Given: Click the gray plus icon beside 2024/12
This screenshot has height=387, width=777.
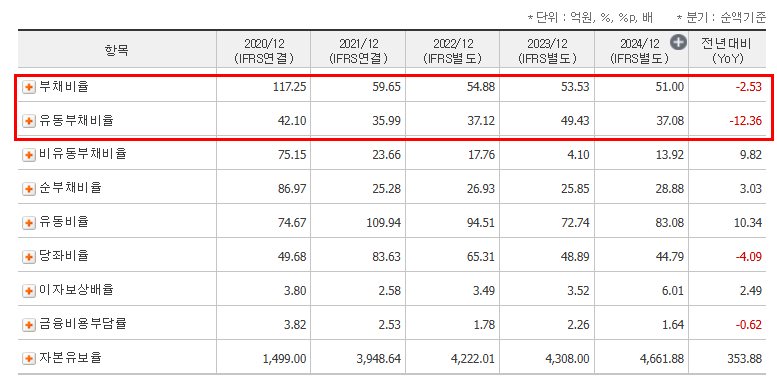Looking at the screenshot, I should point(678,43).
